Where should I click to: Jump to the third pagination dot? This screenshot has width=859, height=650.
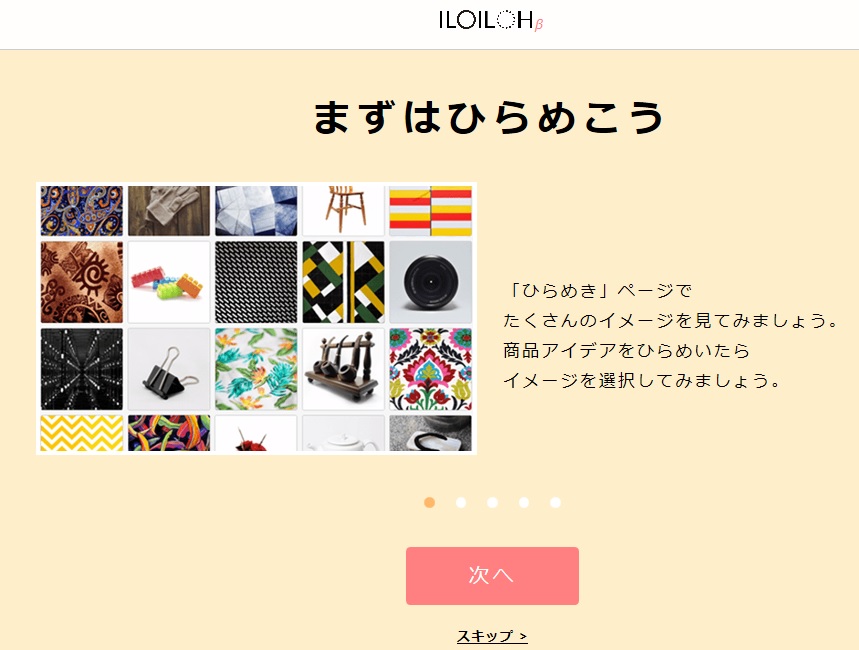493,503
